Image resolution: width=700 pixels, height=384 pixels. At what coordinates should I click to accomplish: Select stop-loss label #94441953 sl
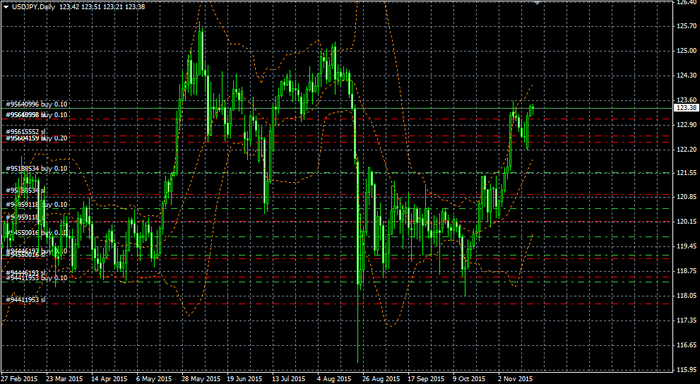coord(25,299)
